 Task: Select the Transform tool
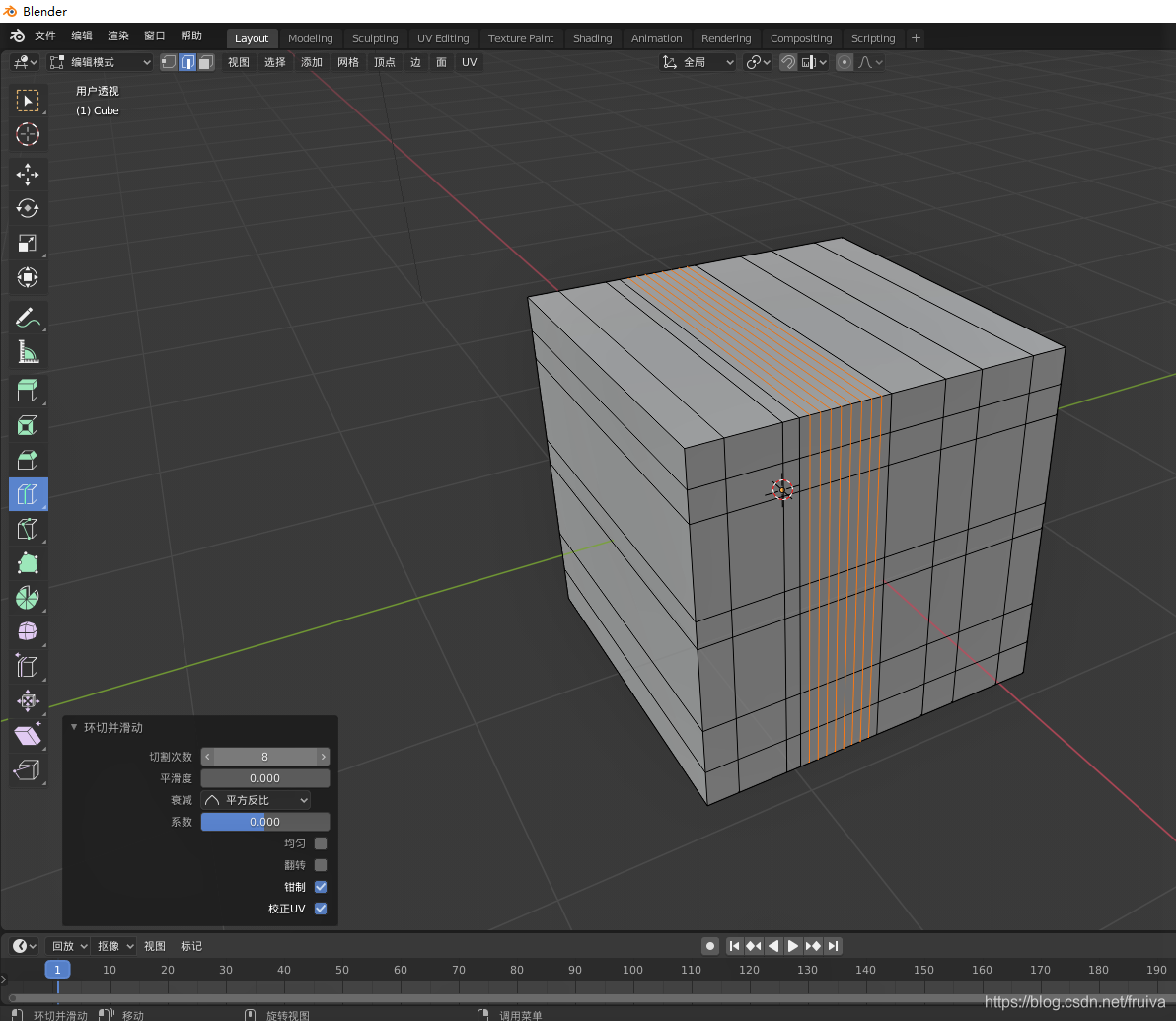pos(28,277)
